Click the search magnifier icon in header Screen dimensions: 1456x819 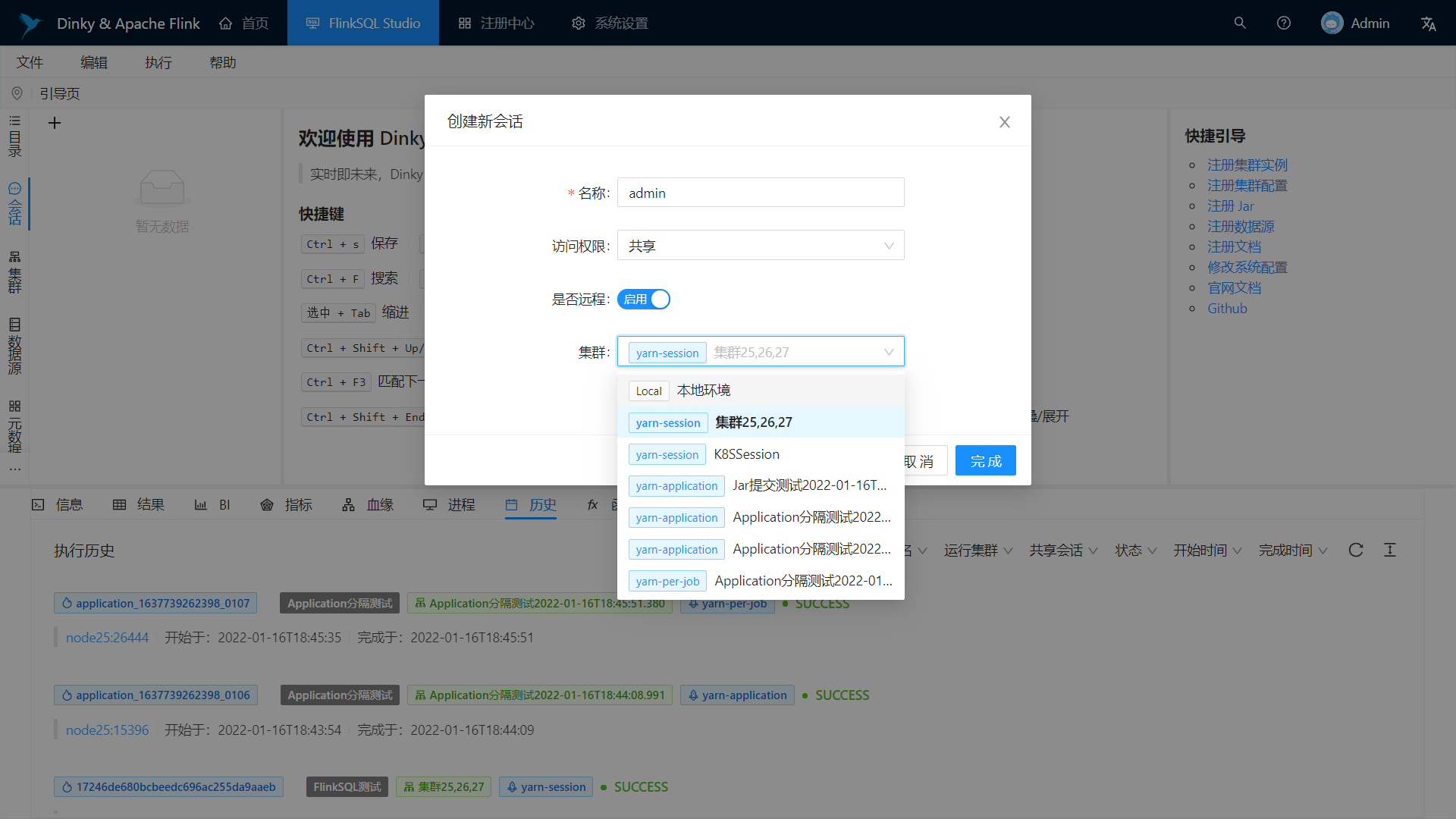click(x=1240, y=23)
